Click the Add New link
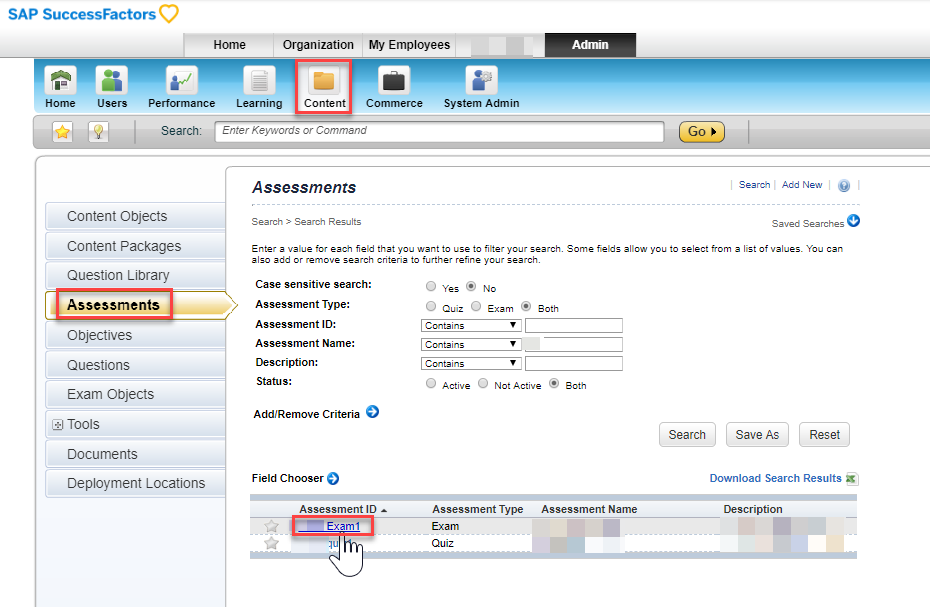 click(802, 185)
